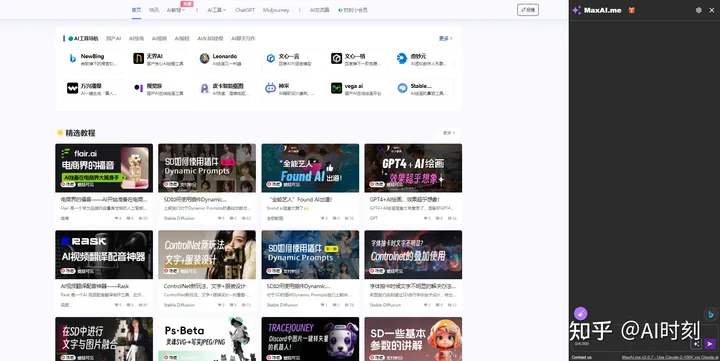The image size is (720, 361).
Task: Click the Contact us link
Action: (x=581, y=357)
